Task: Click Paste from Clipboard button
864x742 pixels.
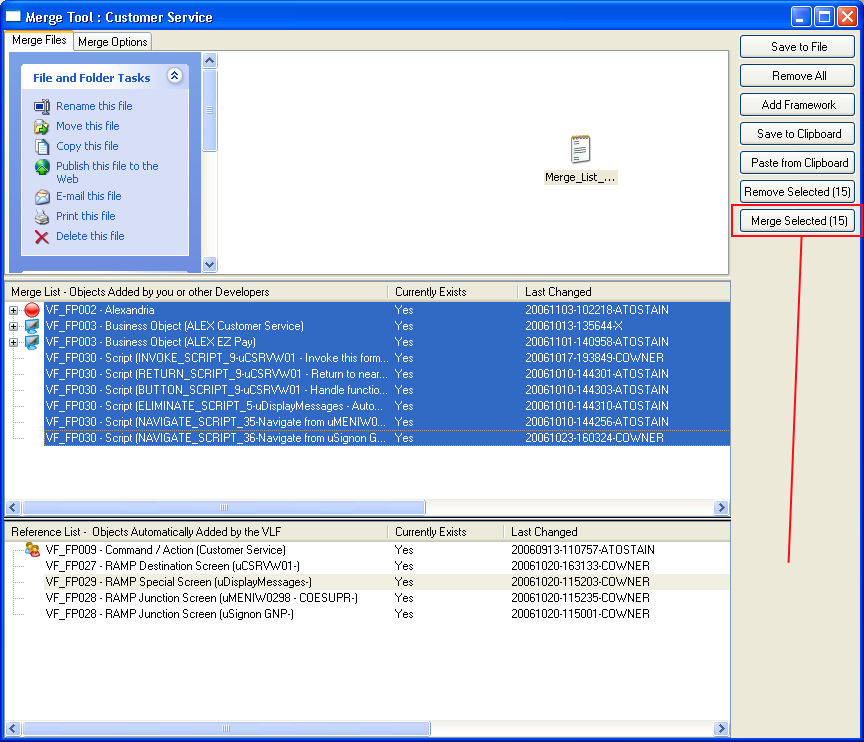Action: coord(797,163)
